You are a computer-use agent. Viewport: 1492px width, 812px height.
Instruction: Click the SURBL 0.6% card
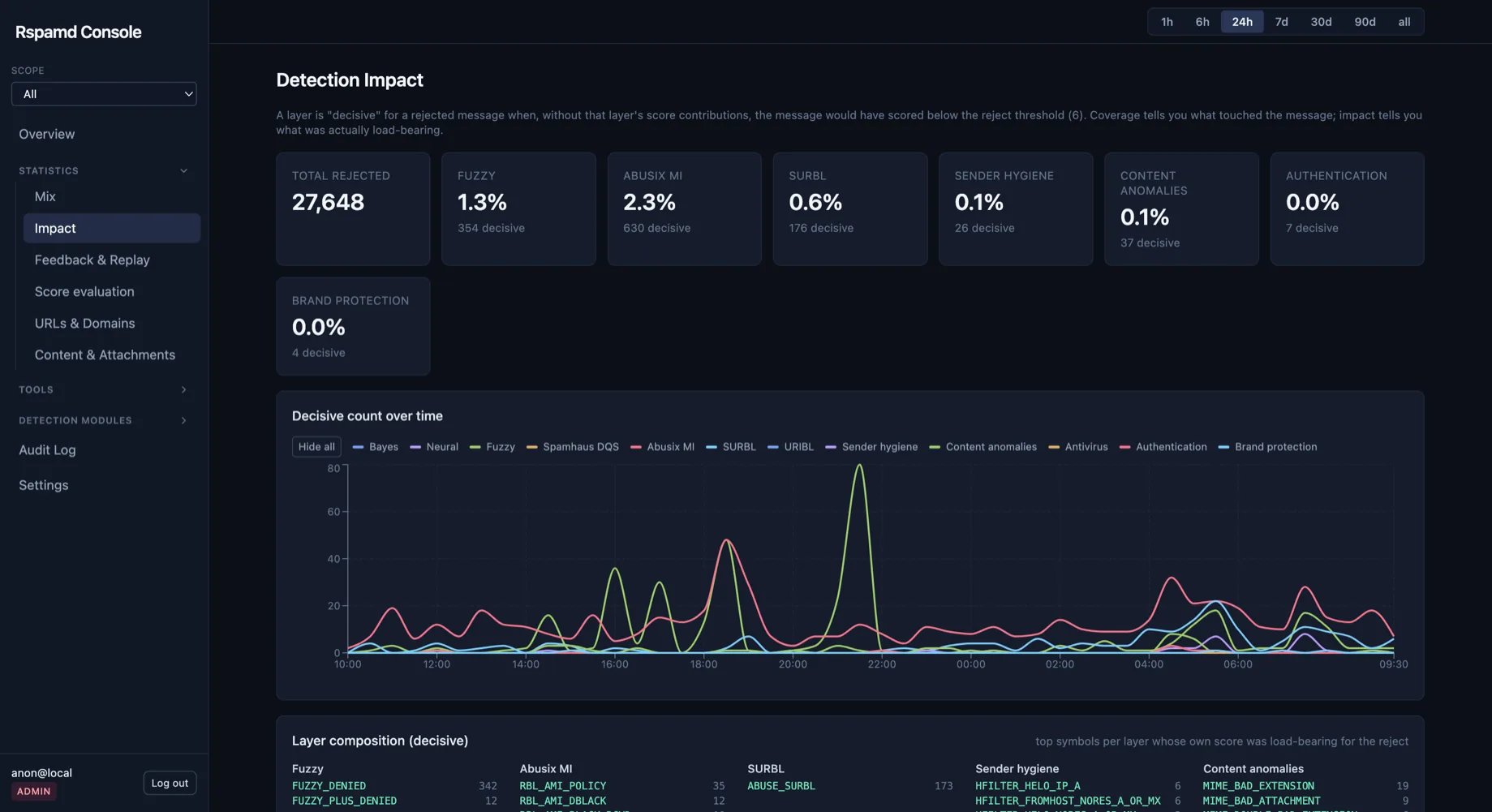[850, 209]
